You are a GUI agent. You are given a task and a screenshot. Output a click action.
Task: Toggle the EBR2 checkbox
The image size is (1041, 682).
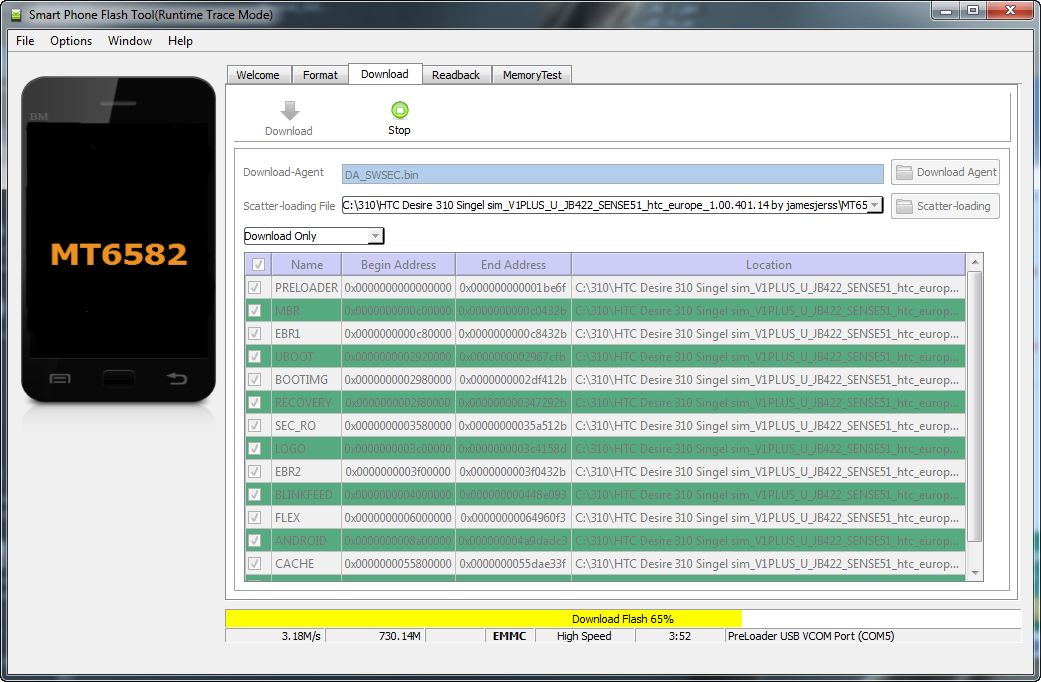pos(254,471)
